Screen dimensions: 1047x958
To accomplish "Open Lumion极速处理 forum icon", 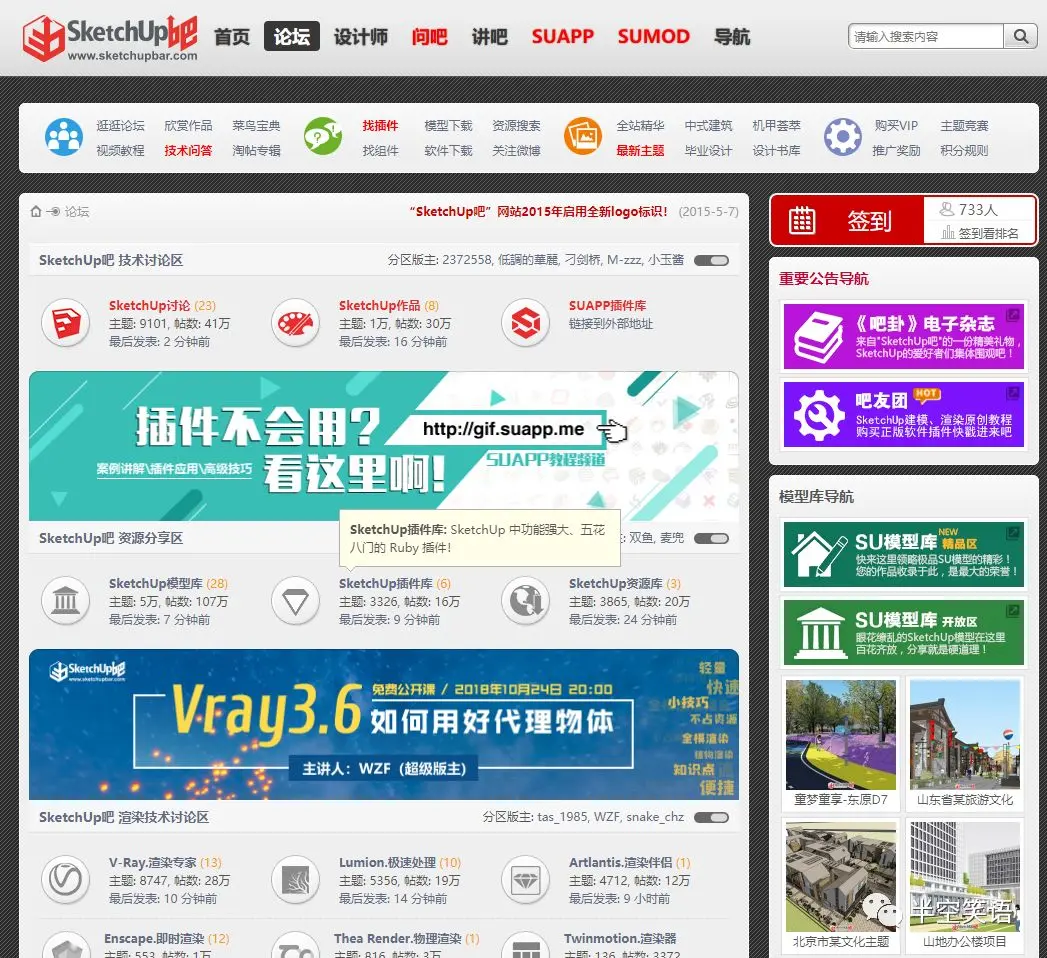I will [295, 880].
